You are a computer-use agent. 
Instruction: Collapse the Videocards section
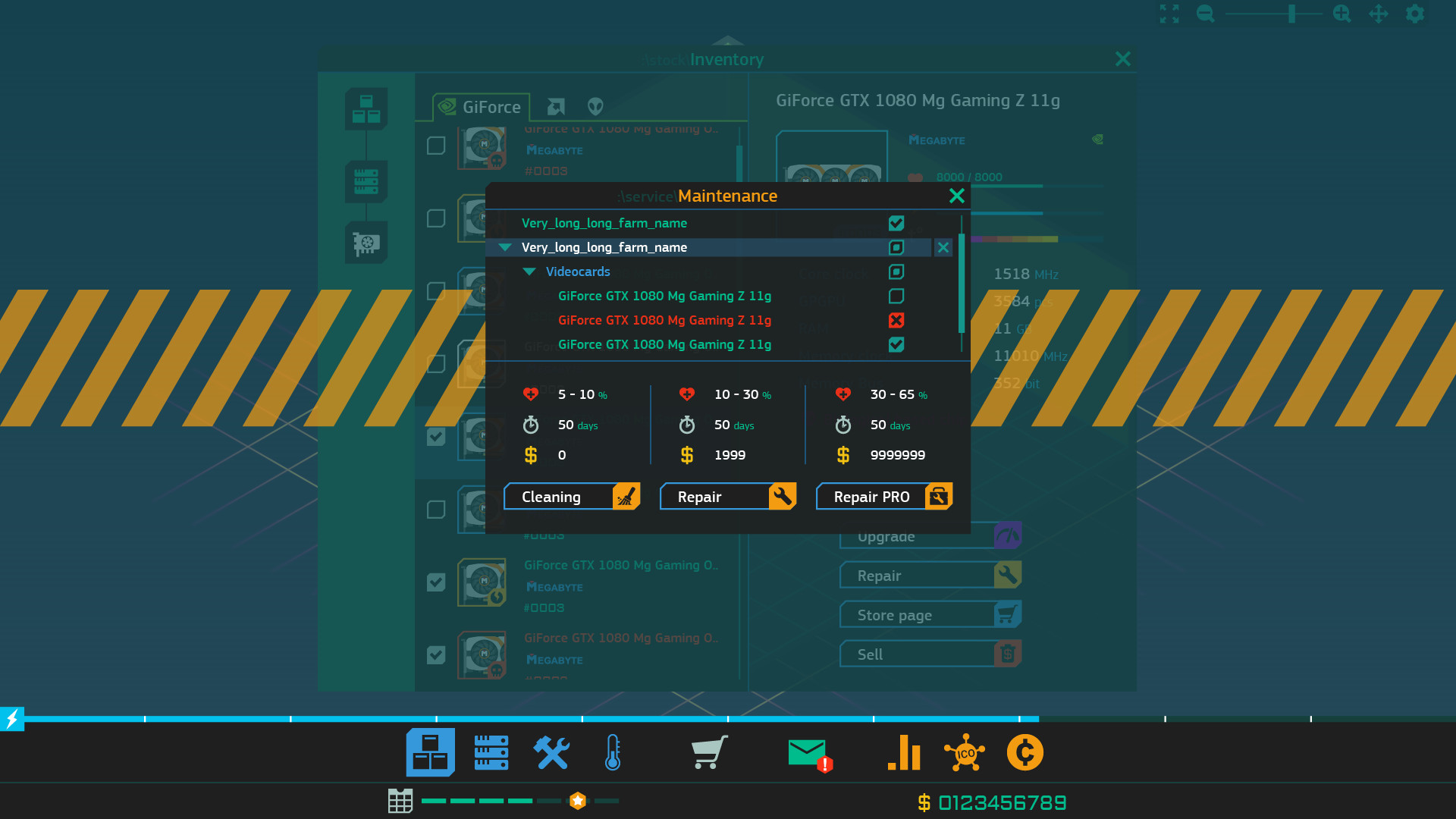(529, 271)
